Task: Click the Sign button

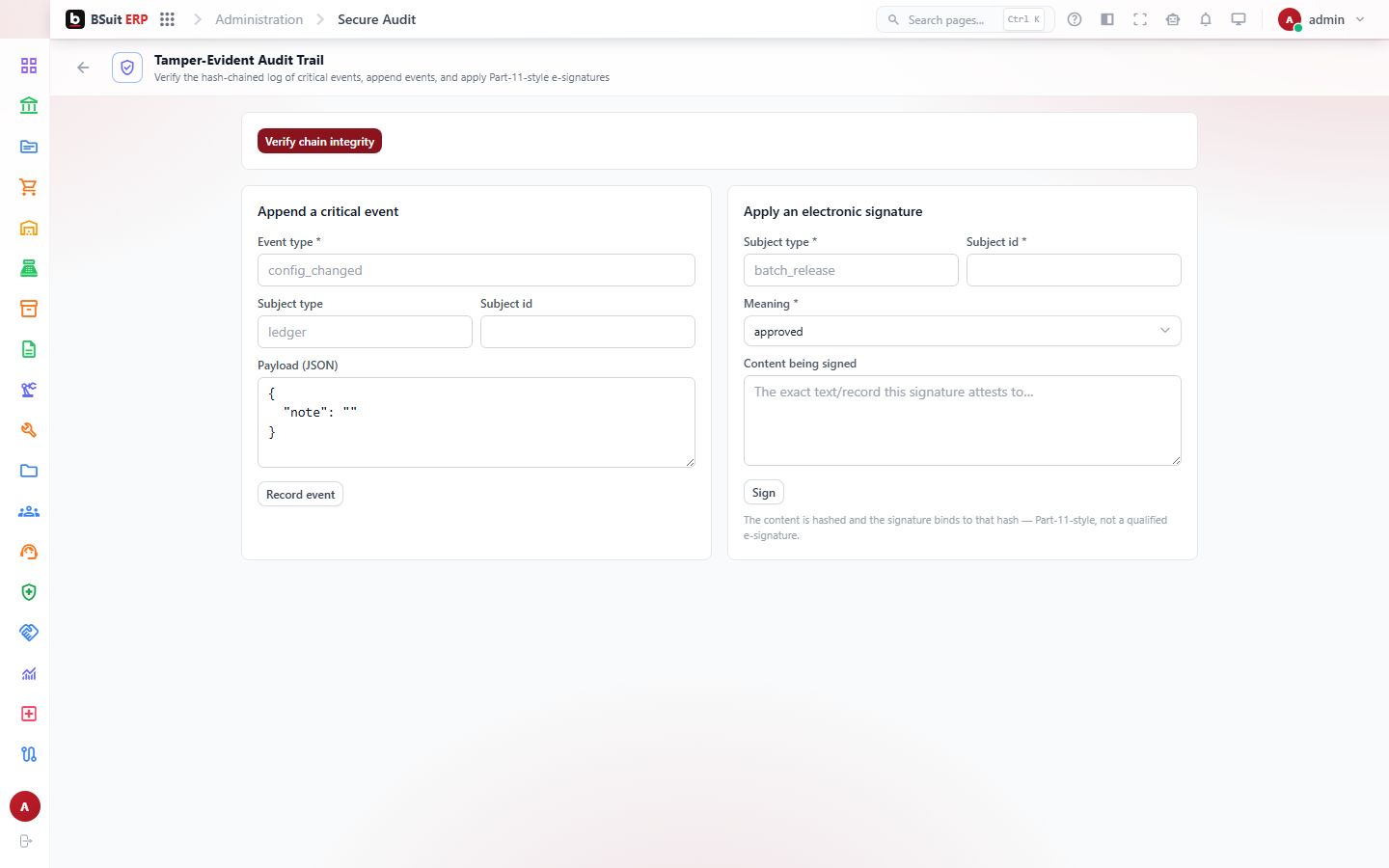Action: (763, 492)
